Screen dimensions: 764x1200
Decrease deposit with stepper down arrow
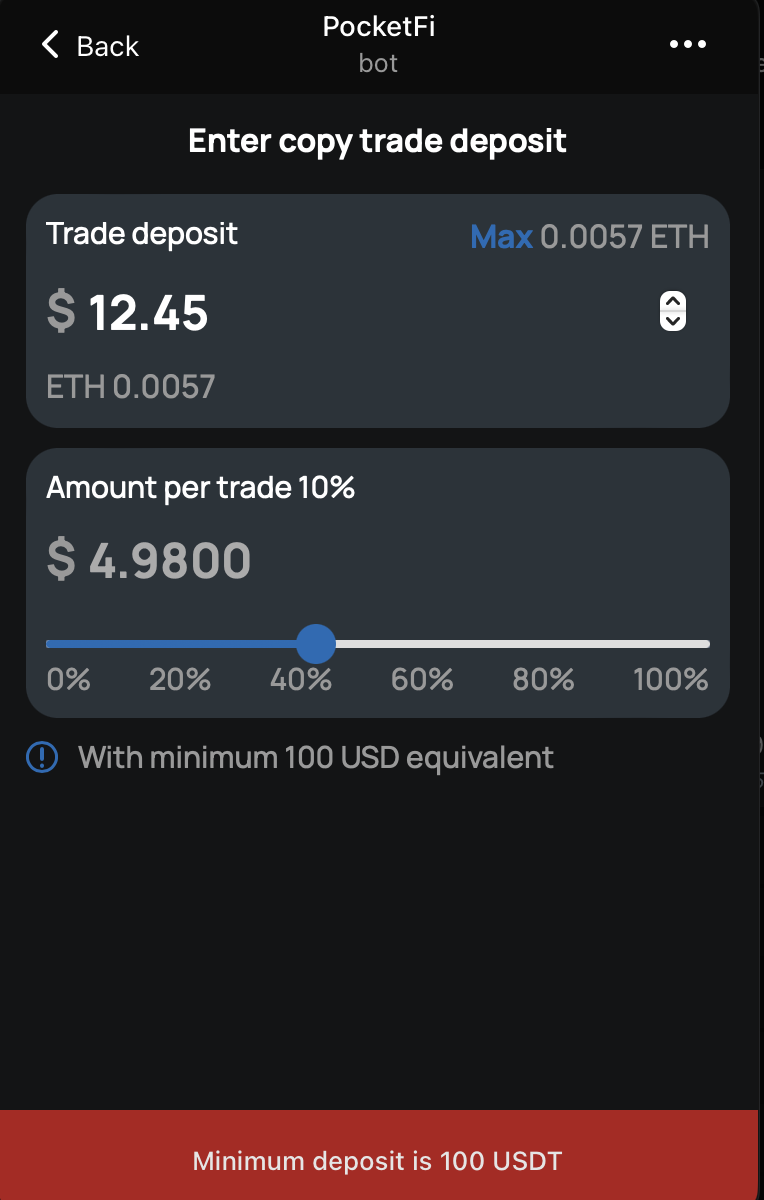pos(673,321)
